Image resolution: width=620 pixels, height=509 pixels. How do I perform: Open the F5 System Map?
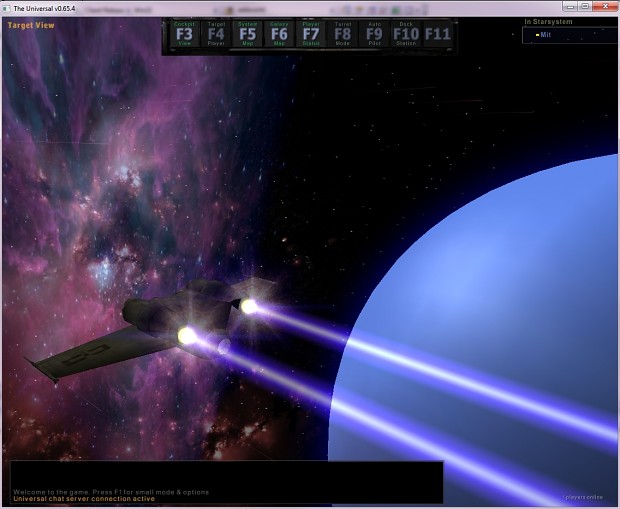(248, 34)
